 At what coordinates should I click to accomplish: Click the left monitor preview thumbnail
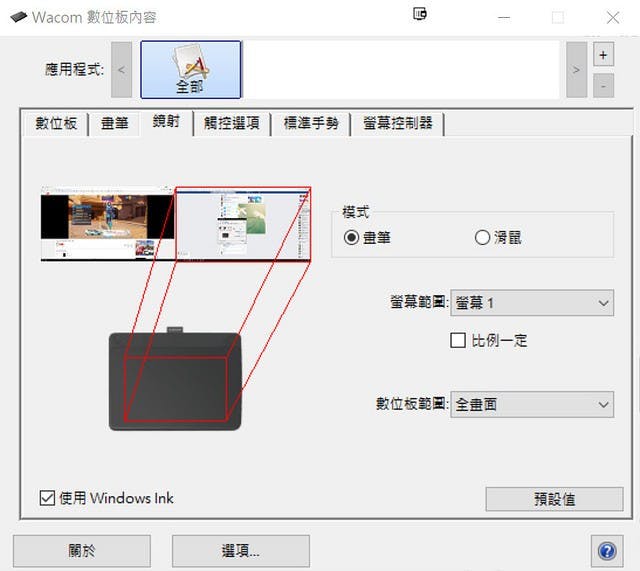[108, 224]
